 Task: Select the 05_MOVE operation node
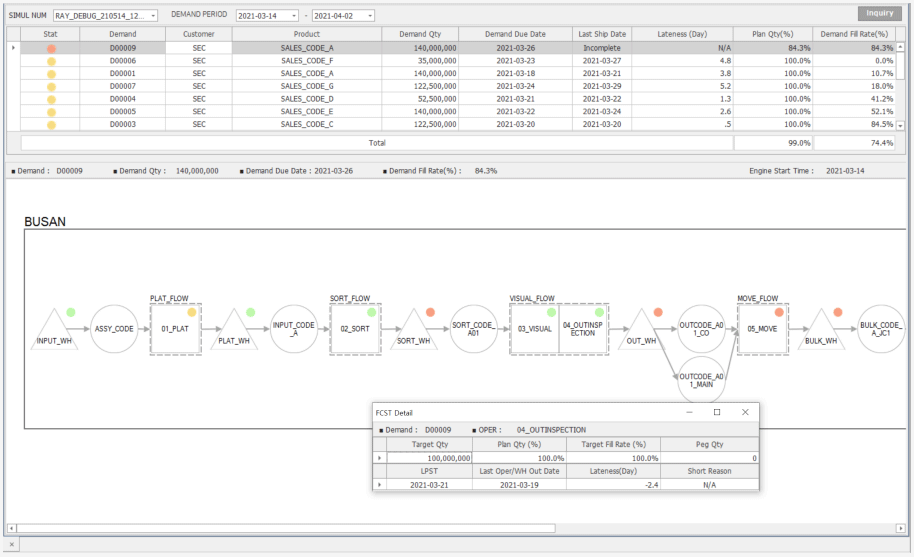pos(761,329)
